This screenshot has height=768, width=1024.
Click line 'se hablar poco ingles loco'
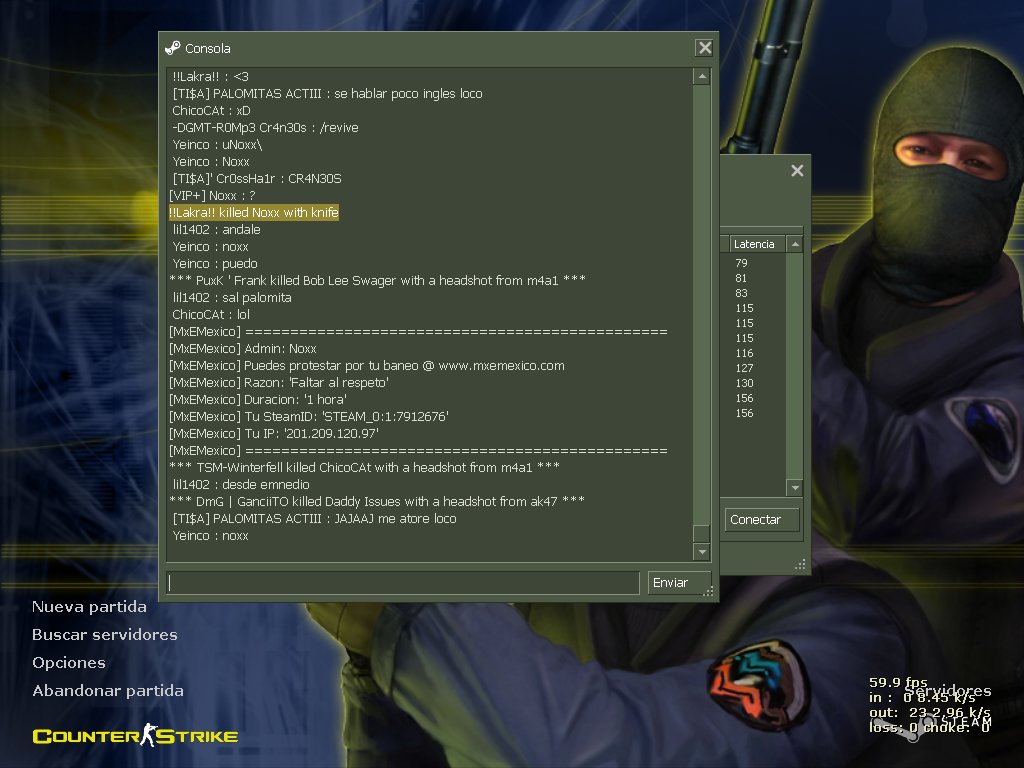tap(327, 93)
